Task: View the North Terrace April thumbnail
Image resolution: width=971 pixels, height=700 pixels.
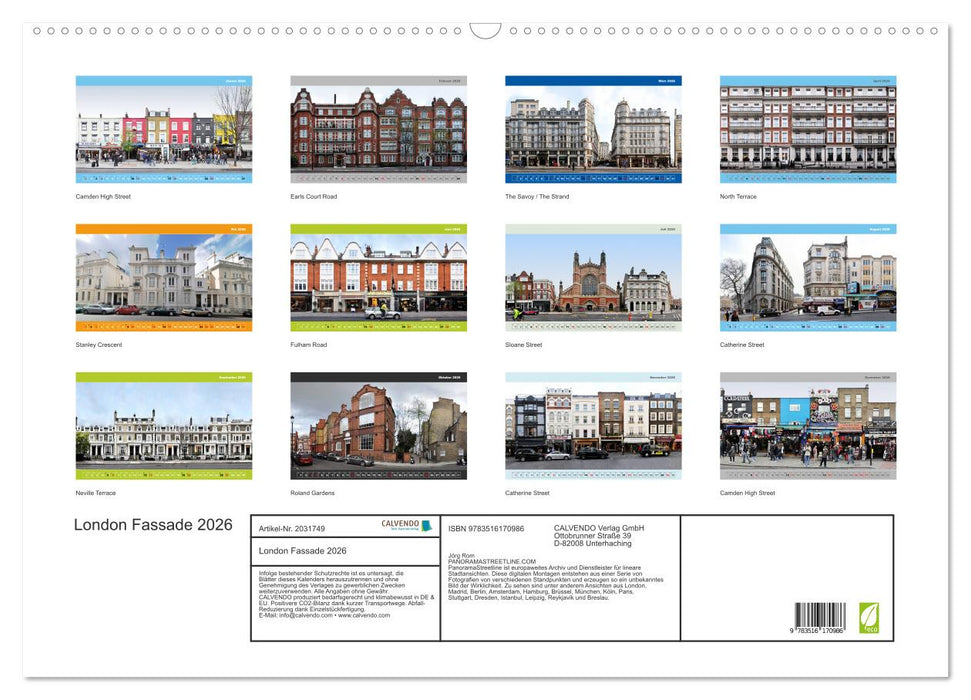Action: pos(806,130)
